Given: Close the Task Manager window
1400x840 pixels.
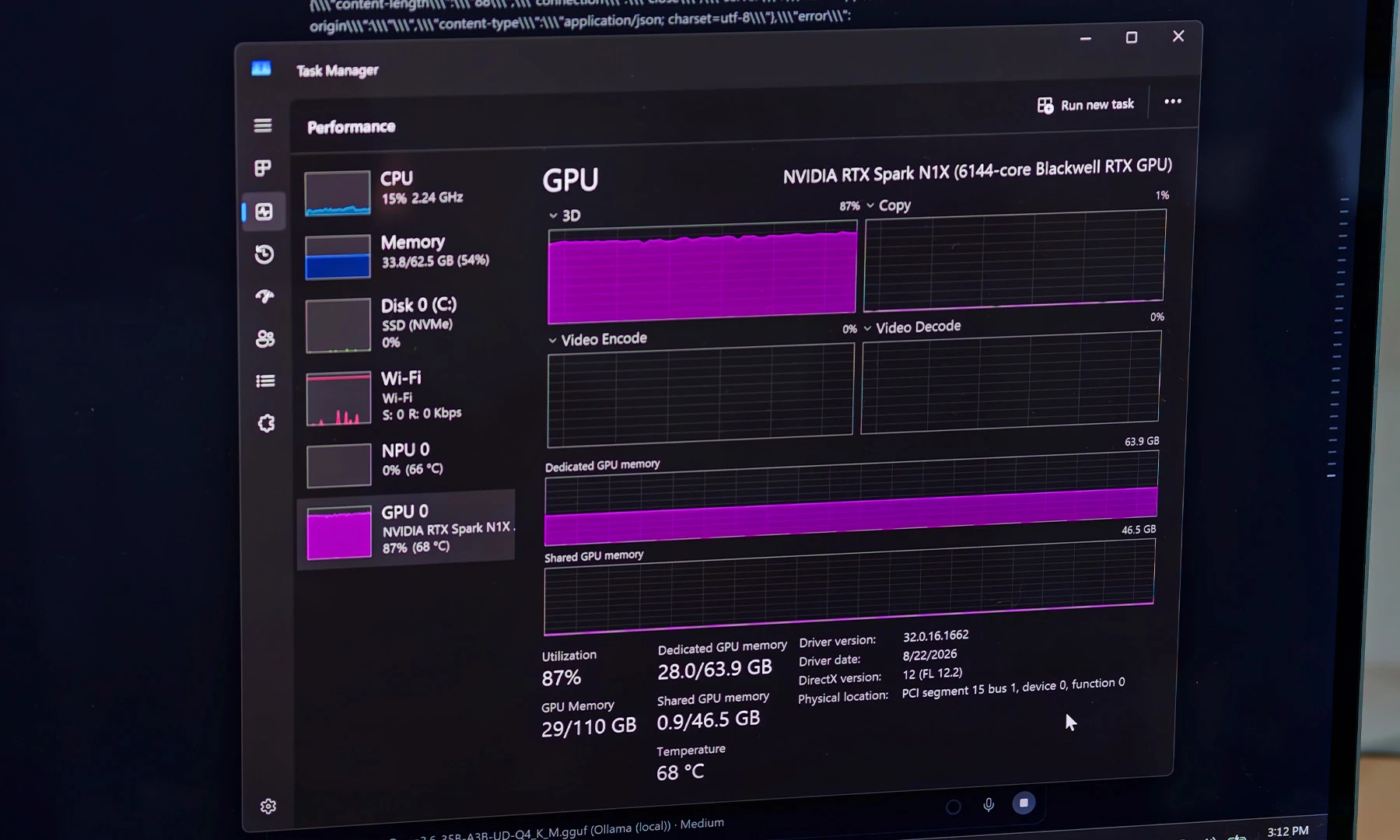Looking at the screenshot, I should click(1178, 36).
